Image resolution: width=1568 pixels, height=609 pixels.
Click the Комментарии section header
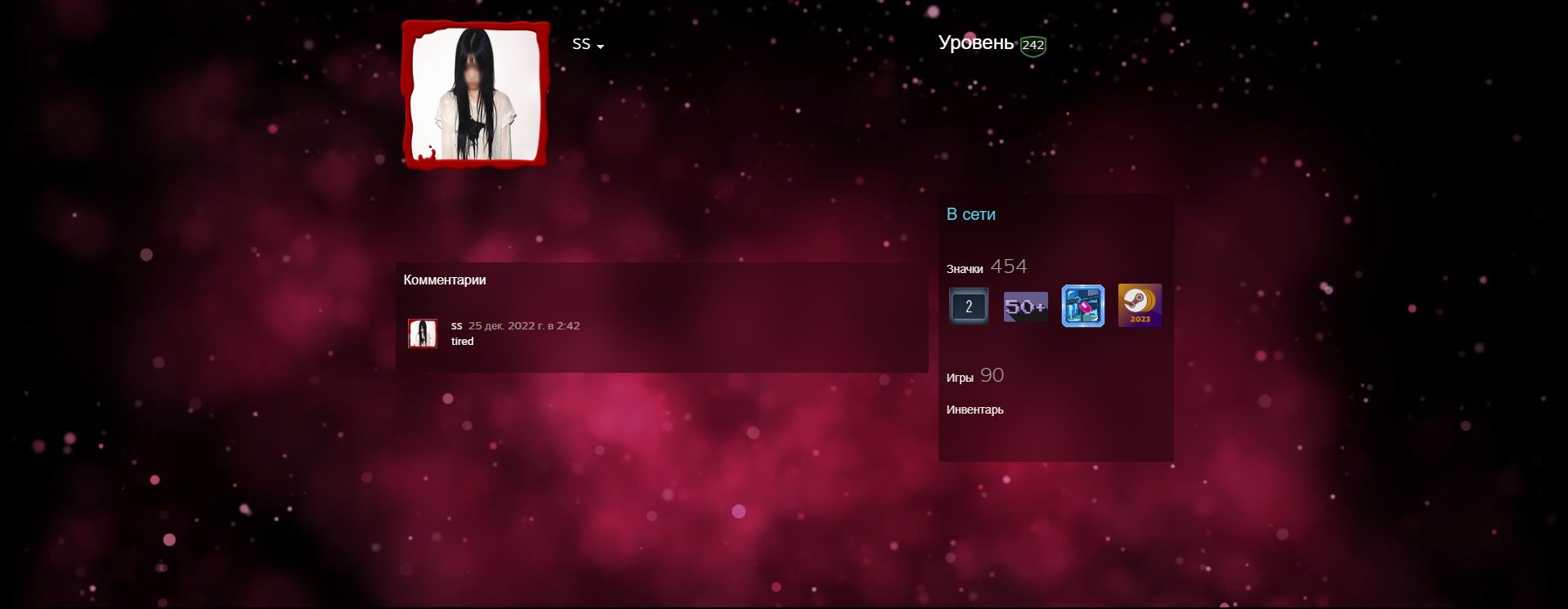[445, 280]
